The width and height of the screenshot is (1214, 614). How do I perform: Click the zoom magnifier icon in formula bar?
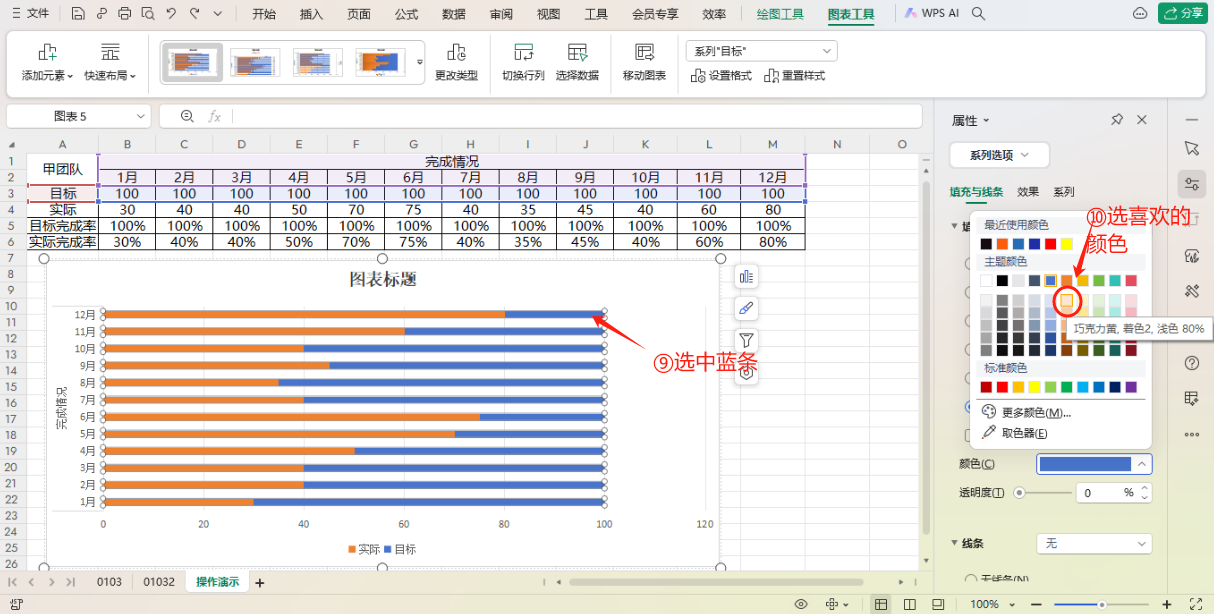187,116
